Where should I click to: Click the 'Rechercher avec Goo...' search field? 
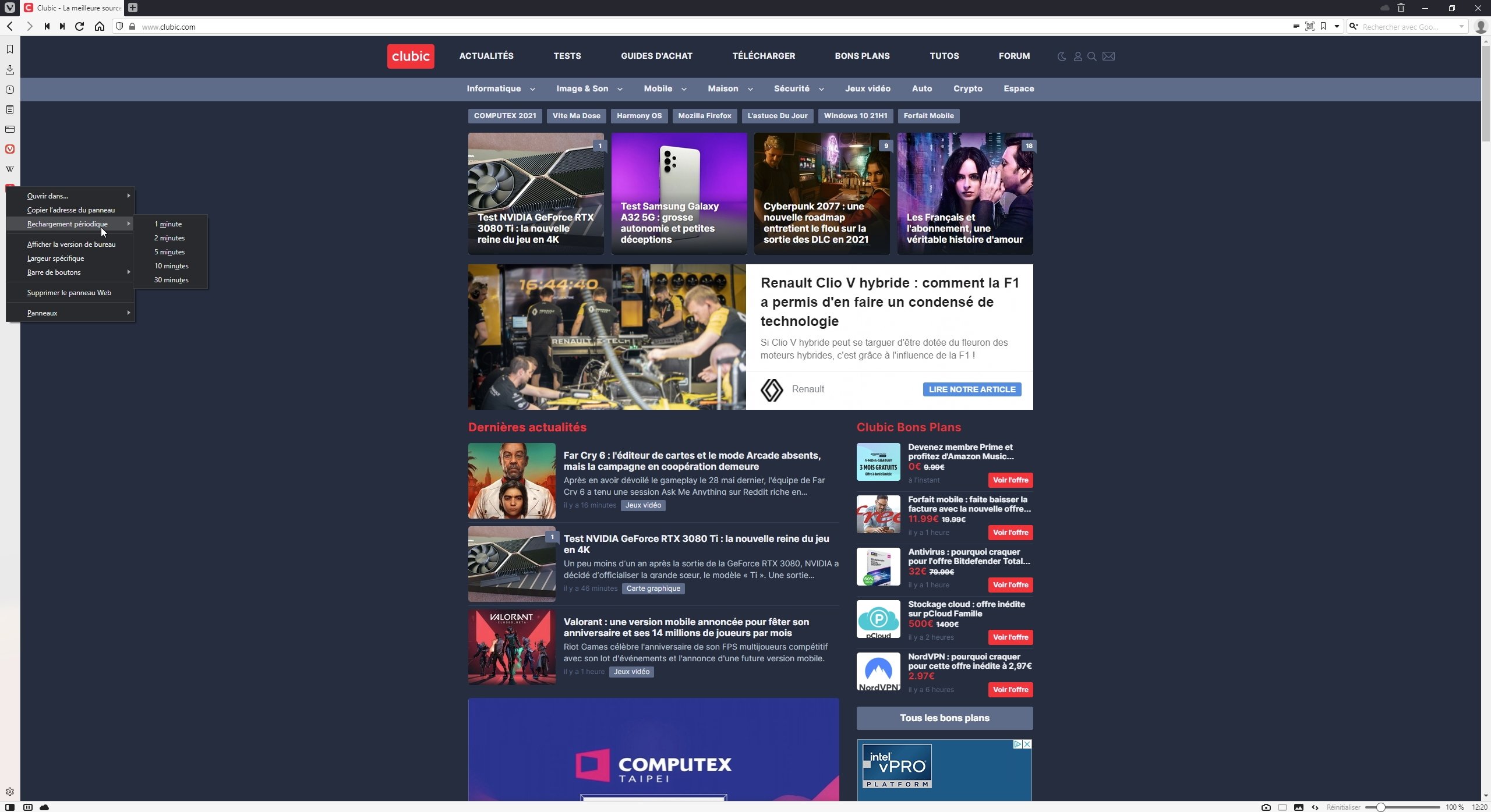coord(1407,26)
